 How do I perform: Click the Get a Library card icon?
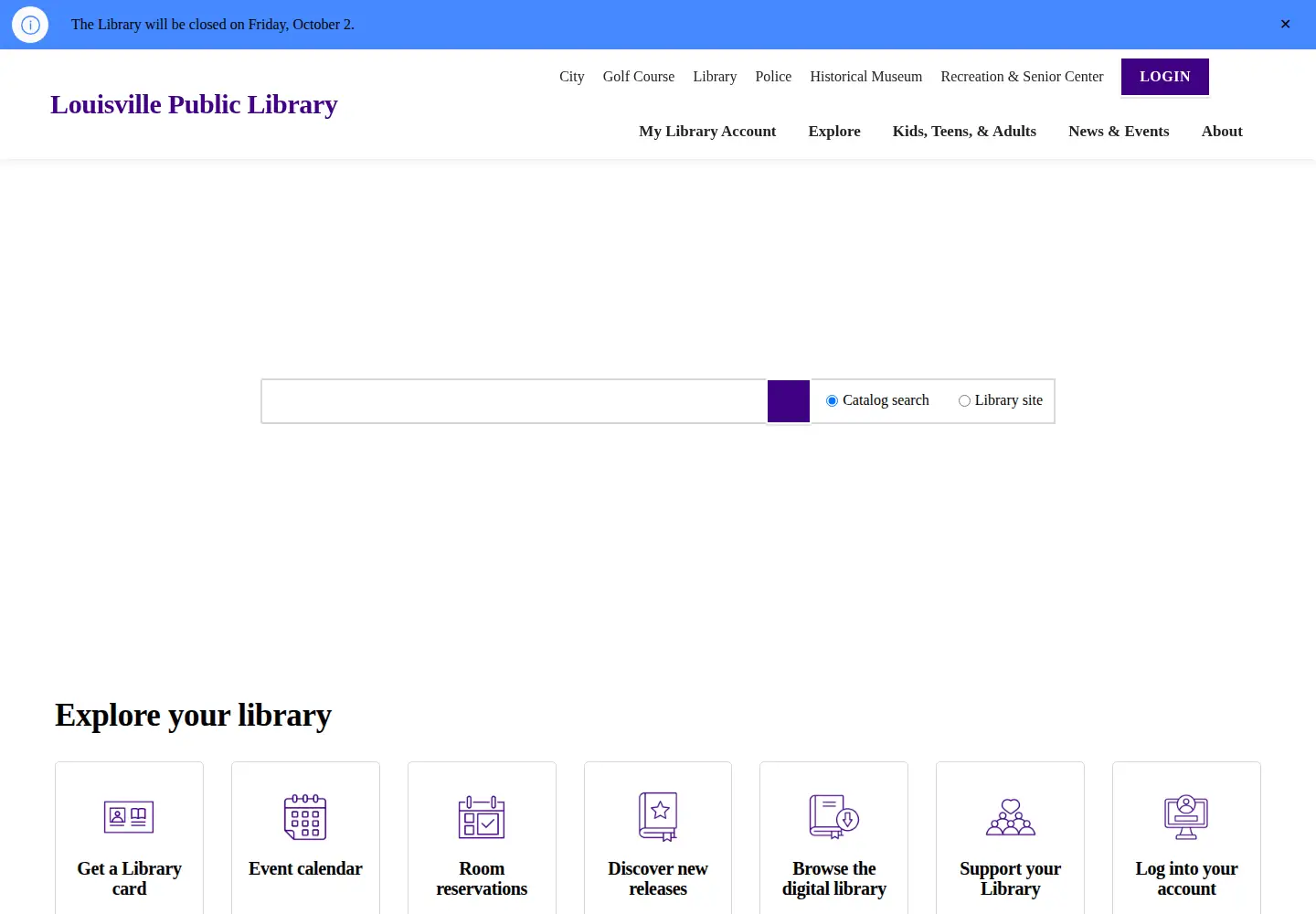129,817
